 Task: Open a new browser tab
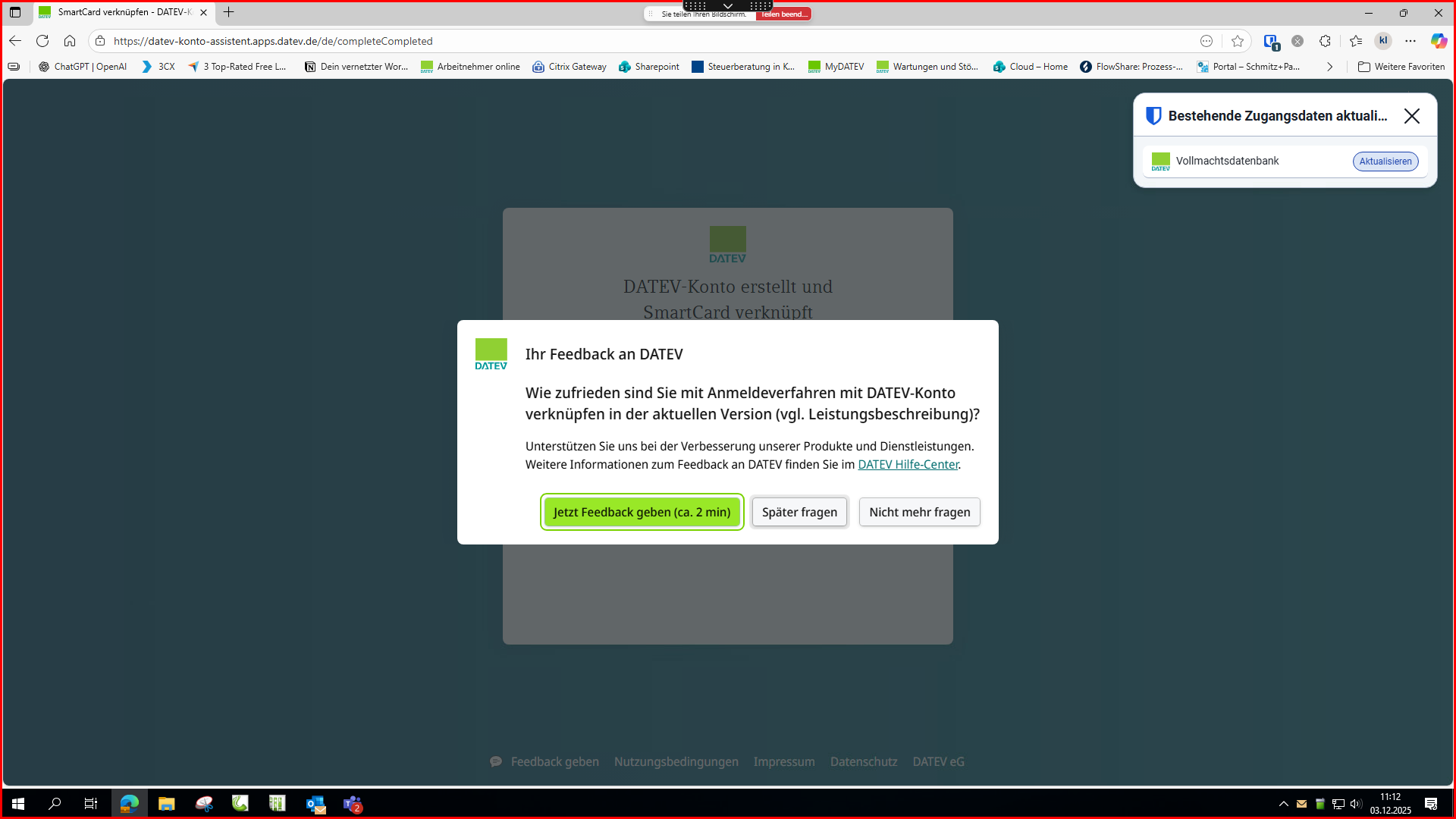click(228, 12)
